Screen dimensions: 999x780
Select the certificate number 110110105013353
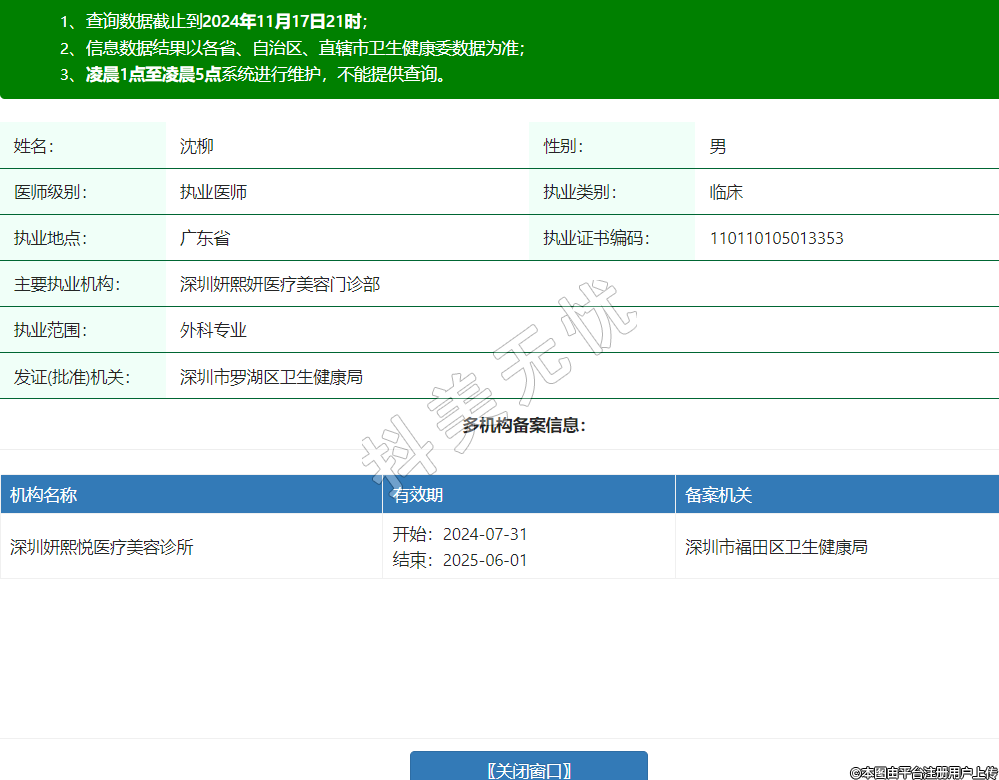(x=776, y=238)
